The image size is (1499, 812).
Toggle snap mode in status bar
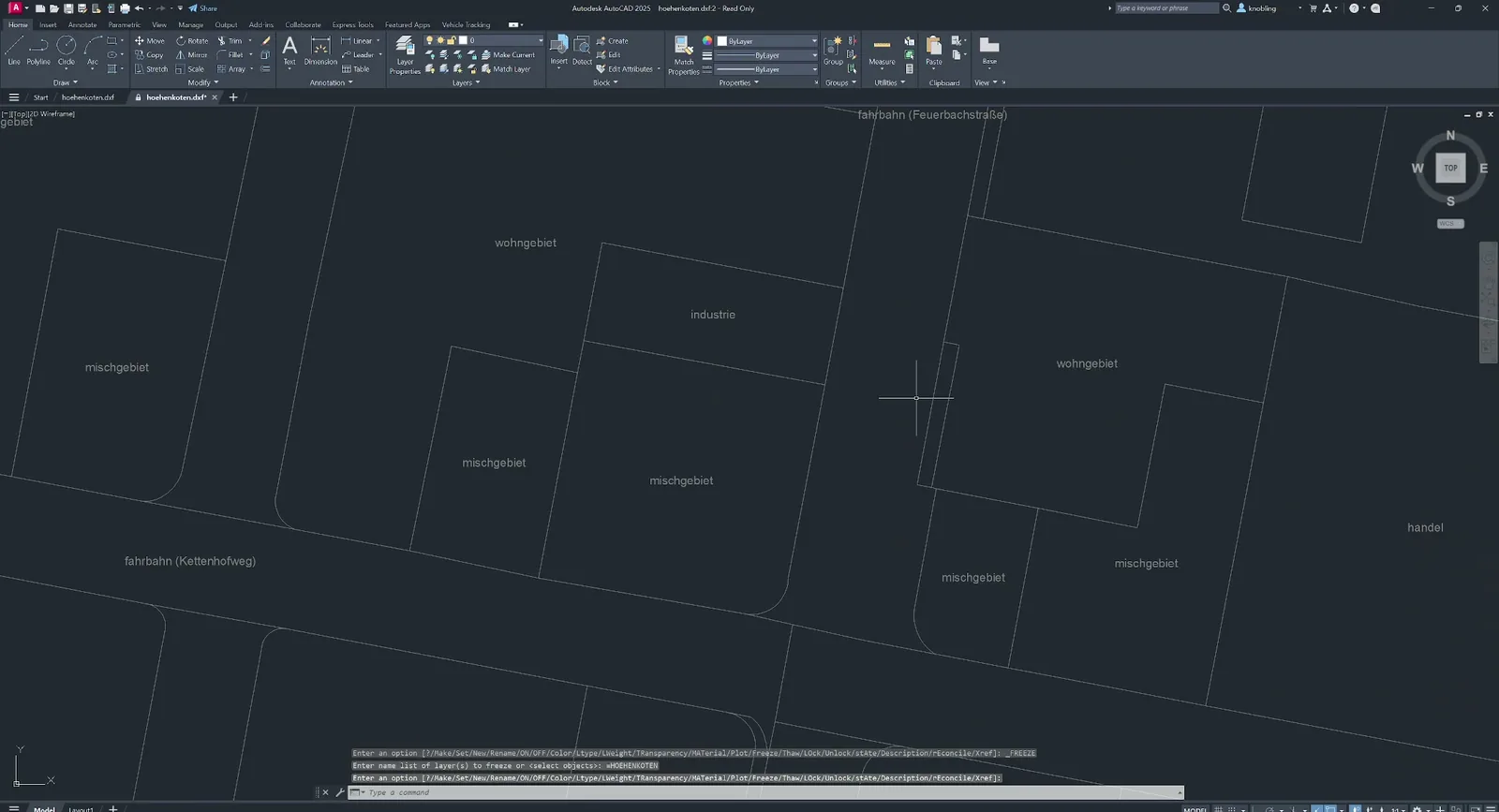pyautogui.click(x=1232, y=808)
